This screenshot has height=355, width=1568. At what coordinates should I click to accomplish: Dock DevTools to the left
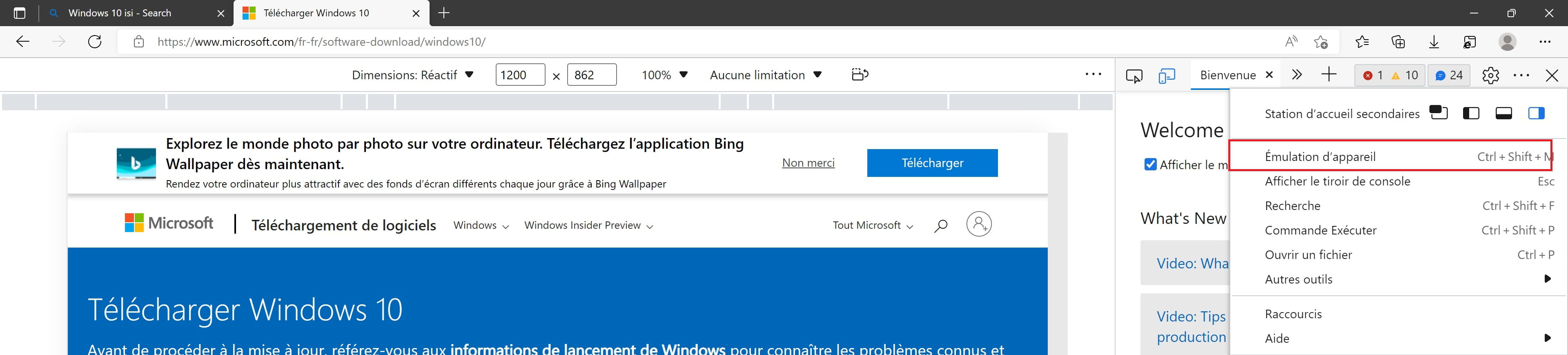pyautogui.click(x=1471, y=113)
